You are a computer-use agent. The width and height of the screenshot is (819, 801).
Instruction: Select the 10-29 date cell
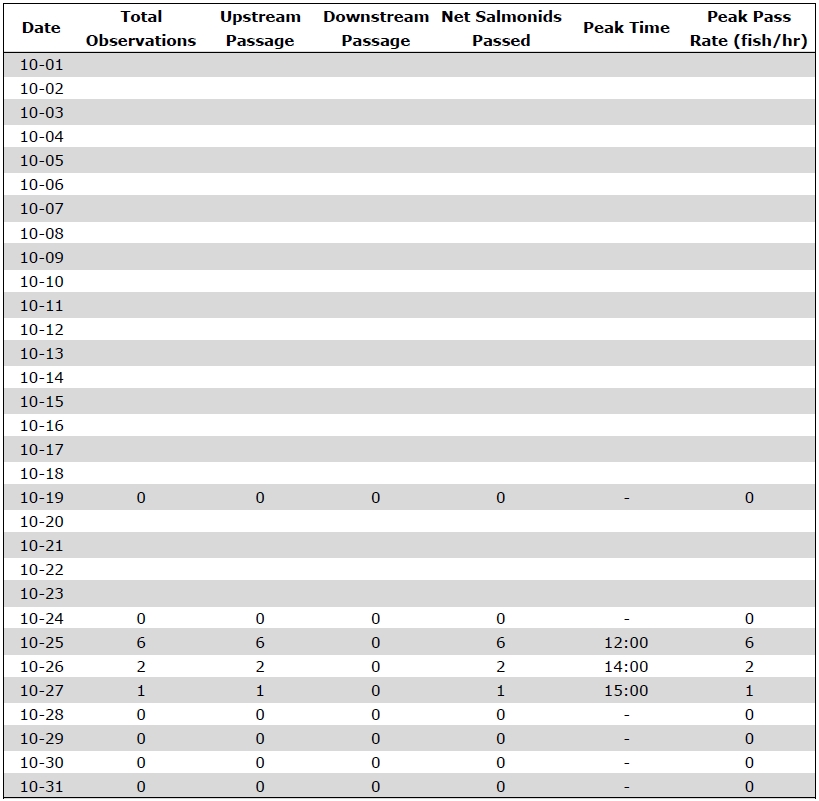42,739
